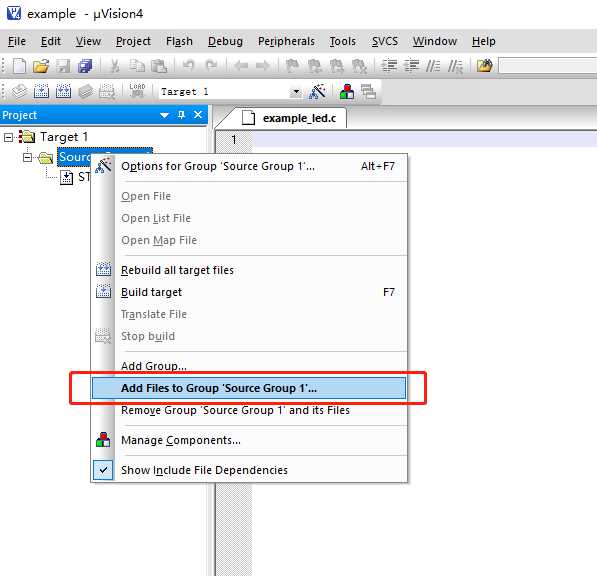597x576 pixels.
Task: Click the Clear All Bookmarks icon
Action: point(359,66)
